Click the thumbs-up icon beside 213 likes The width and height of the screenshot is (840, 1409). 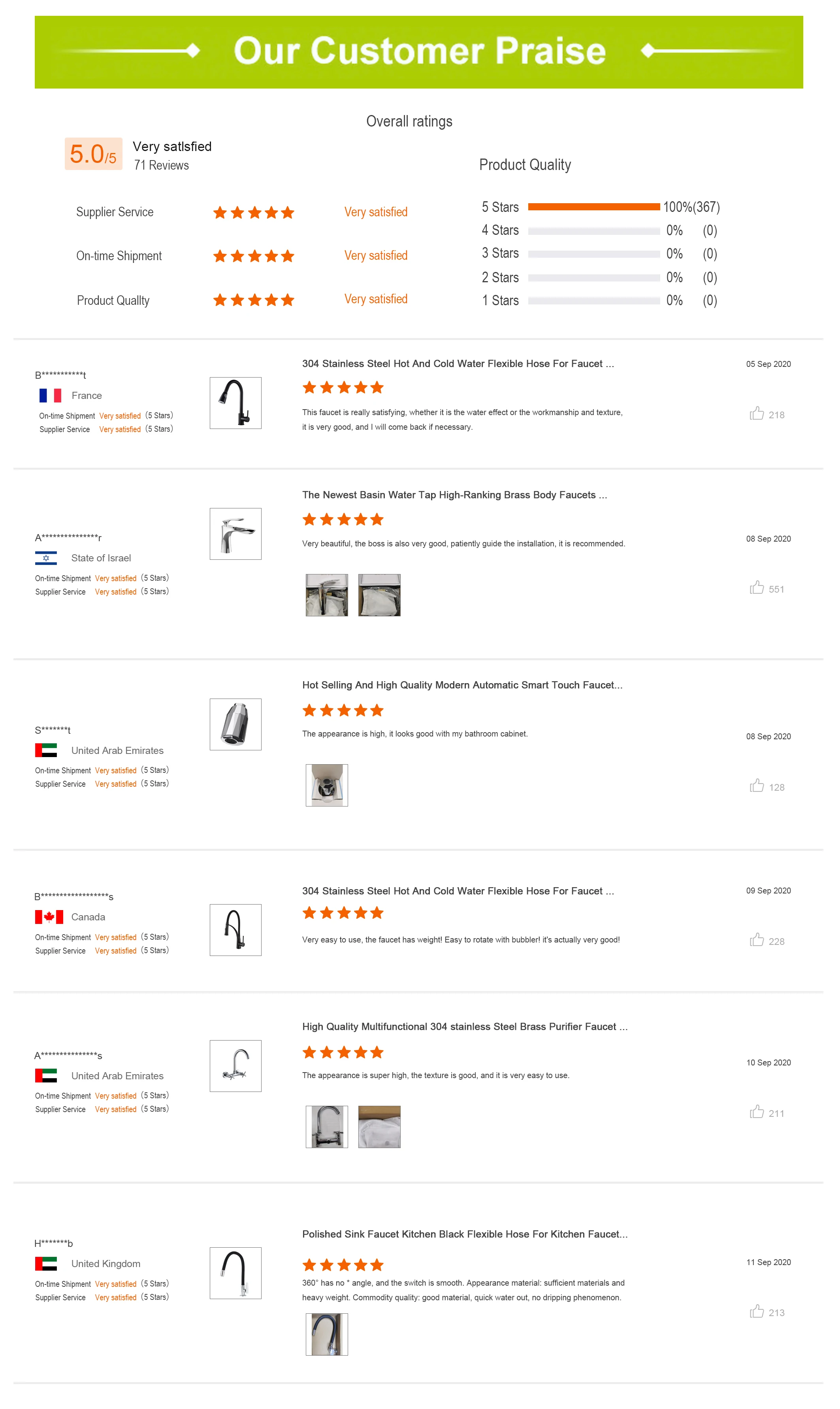[756, 1312]
